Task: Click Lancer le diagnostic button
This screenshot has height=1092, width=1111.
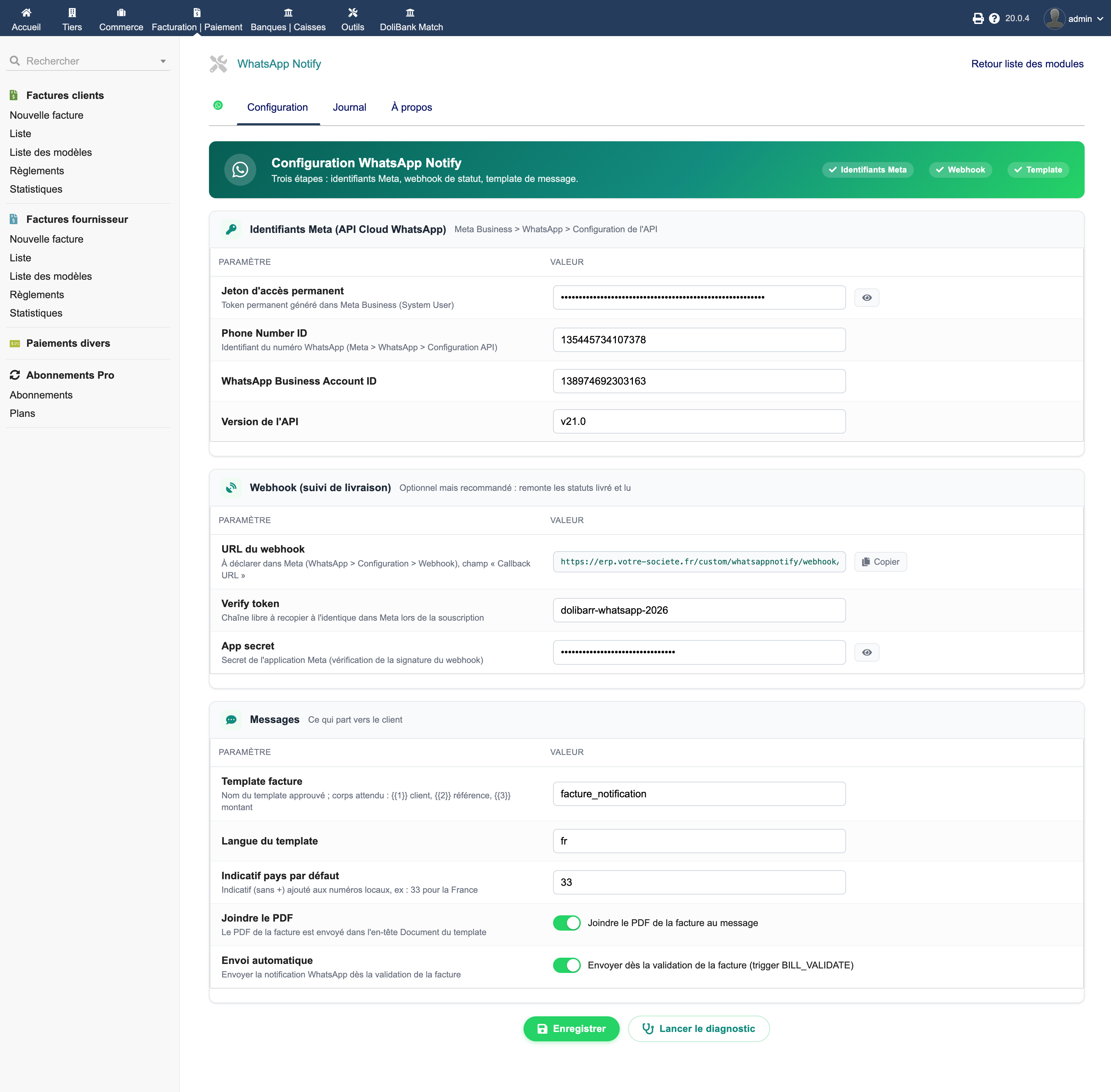Action: coord(699,1028)
